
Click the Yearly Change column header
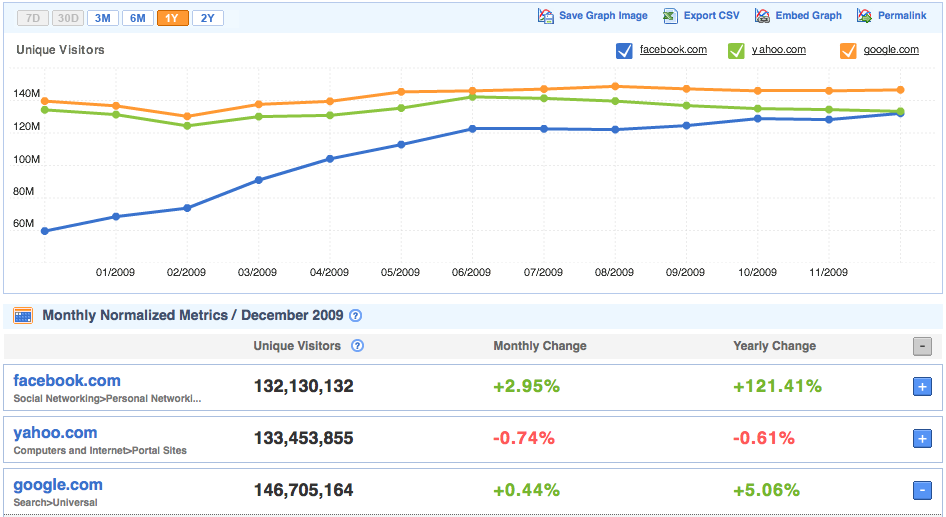pos(775,346)
